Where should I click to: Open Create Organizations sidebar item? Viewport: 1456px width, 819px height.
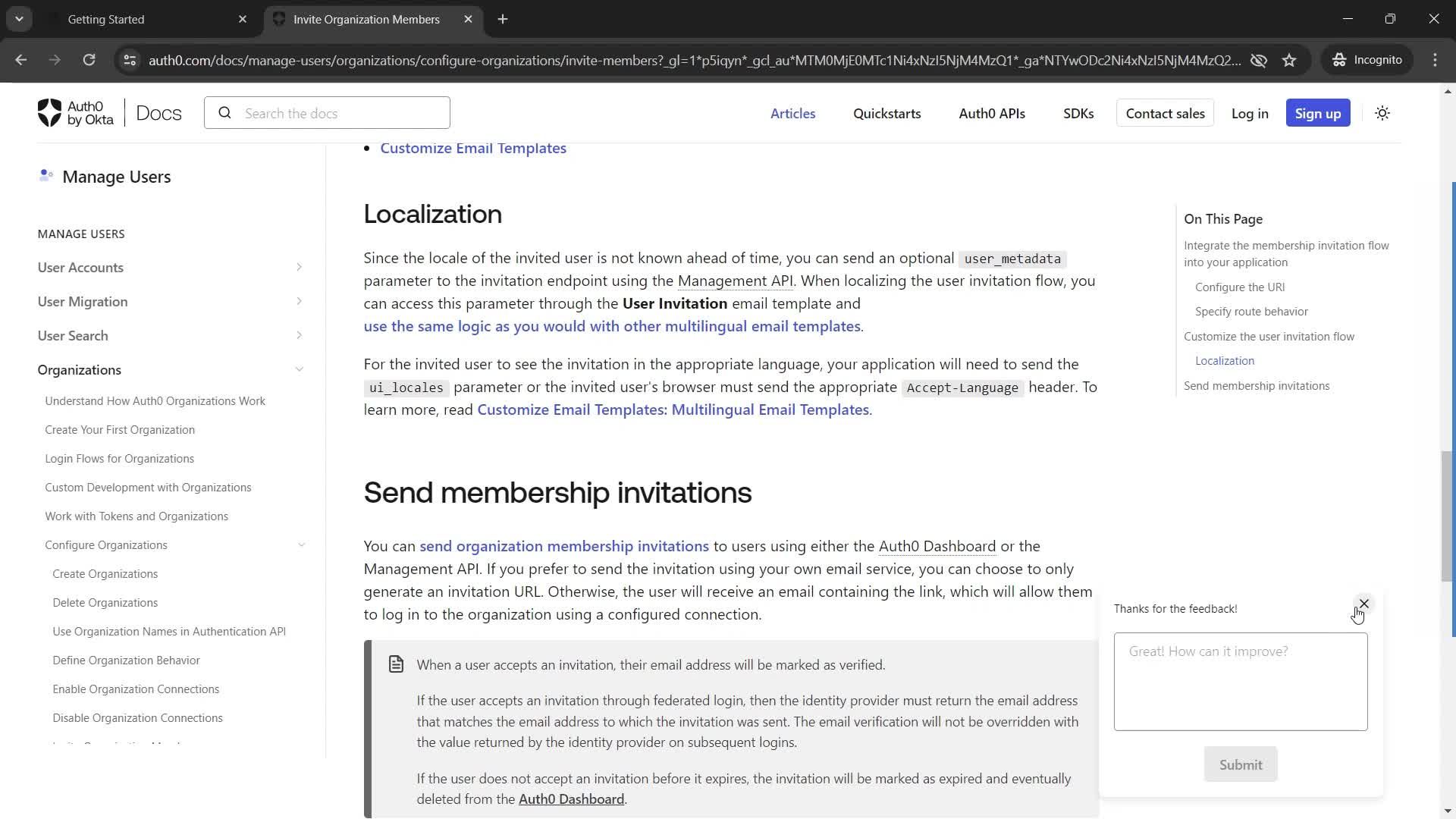coord(105,573)
